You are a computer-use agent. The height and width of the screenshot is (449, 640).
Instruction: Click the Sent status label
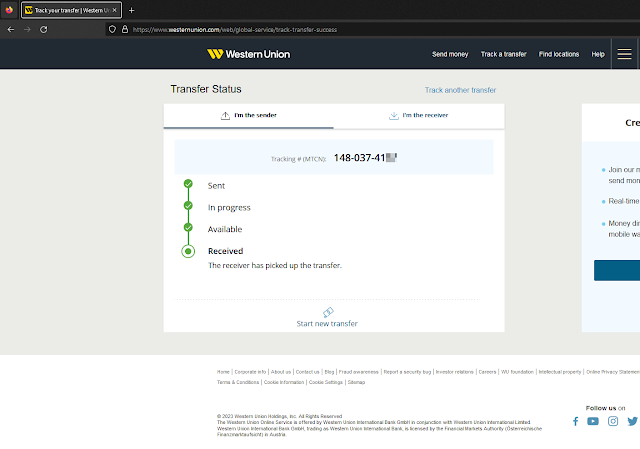click(216, 186)
